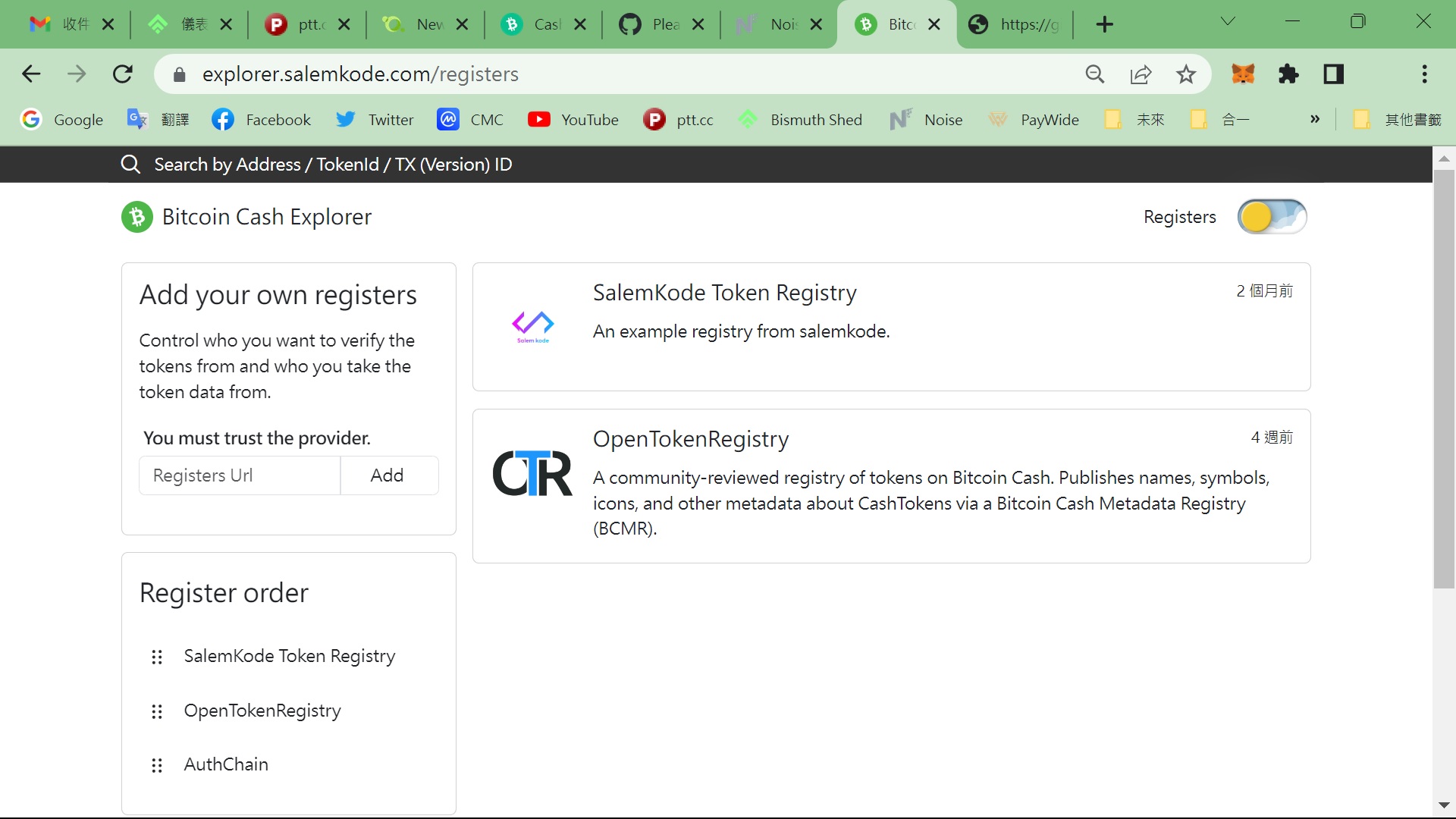Open the Facebook bookmark

(262, 120)
